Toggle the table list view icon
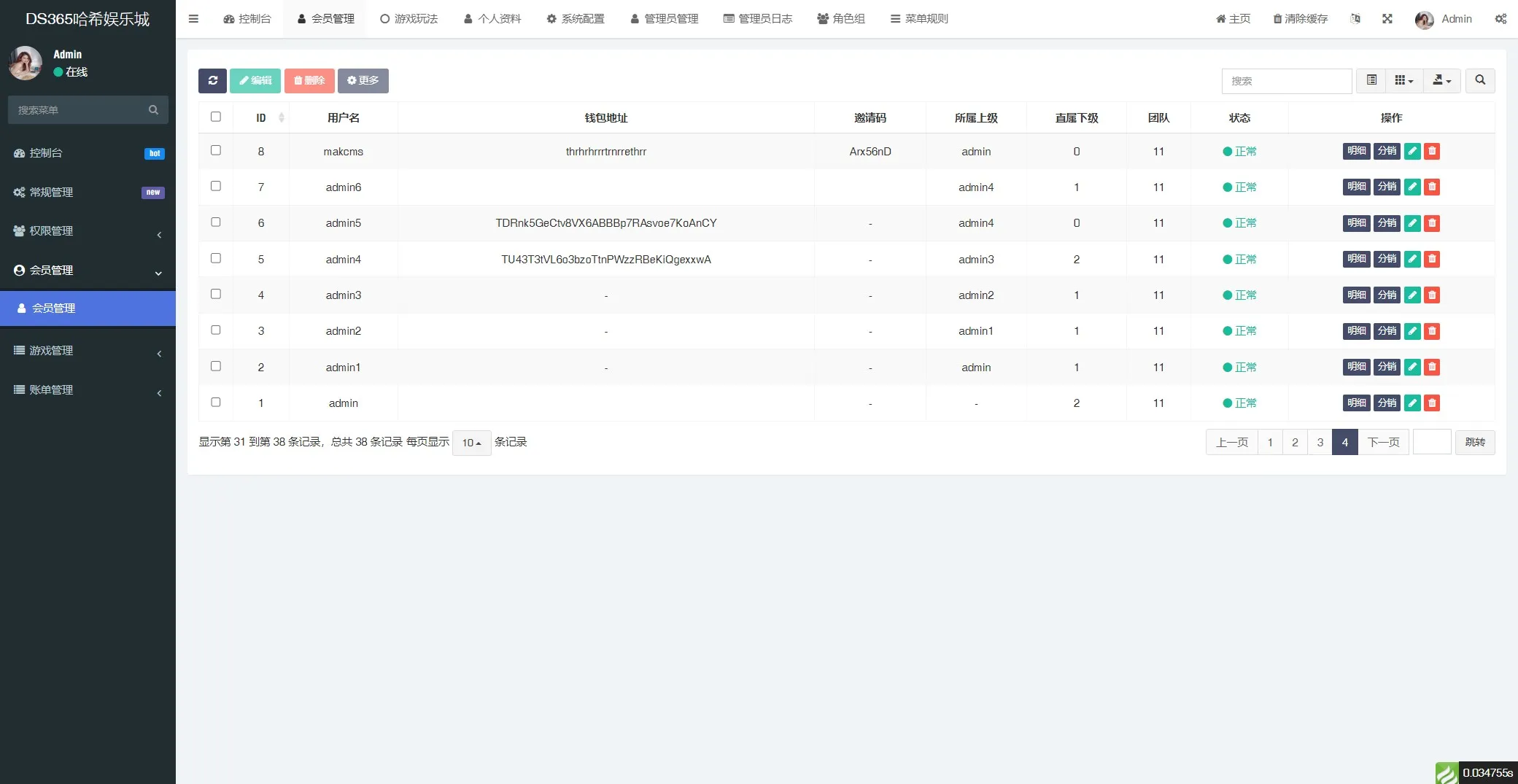1518x784 pixels. point(1371,80)
